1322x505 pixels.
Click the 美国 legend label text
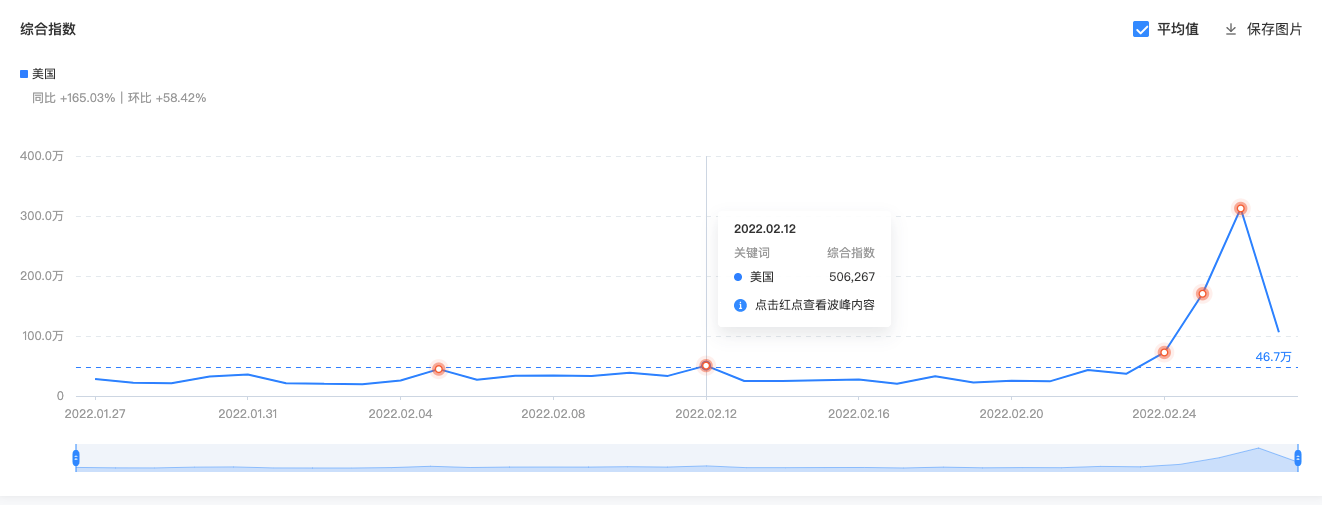[x=43, y=74]
